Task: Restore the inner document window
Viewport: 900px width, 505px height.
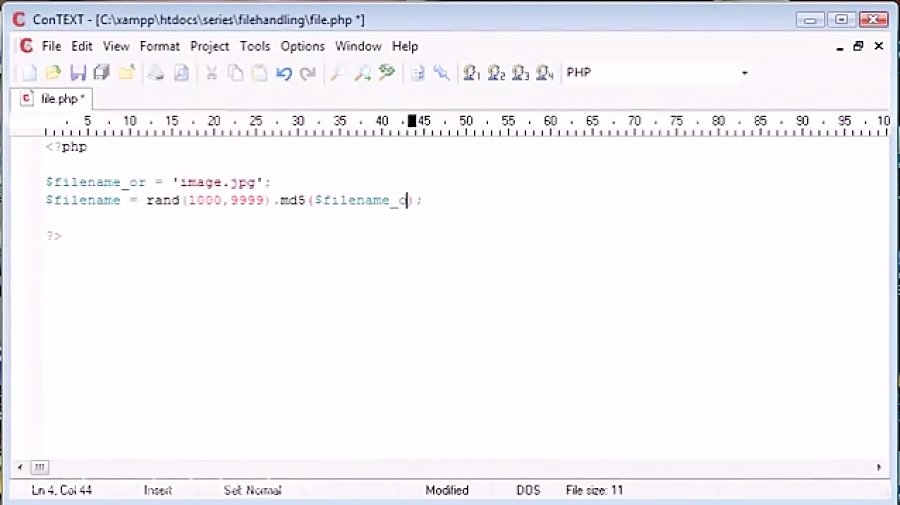Action: click(x=858, y=46)
